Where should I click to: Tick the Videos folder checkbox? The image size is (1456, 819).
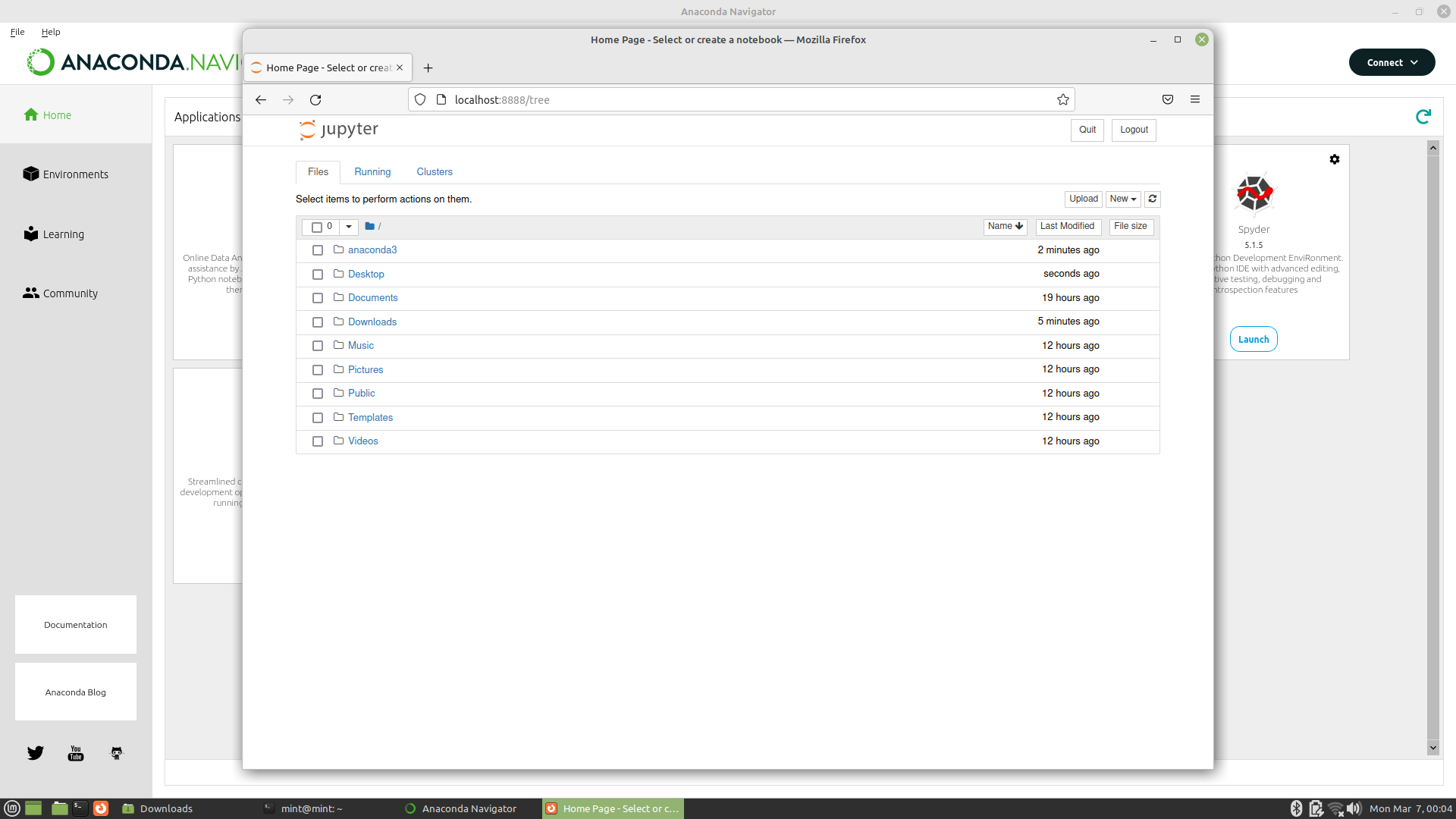[x=318, y=441]
